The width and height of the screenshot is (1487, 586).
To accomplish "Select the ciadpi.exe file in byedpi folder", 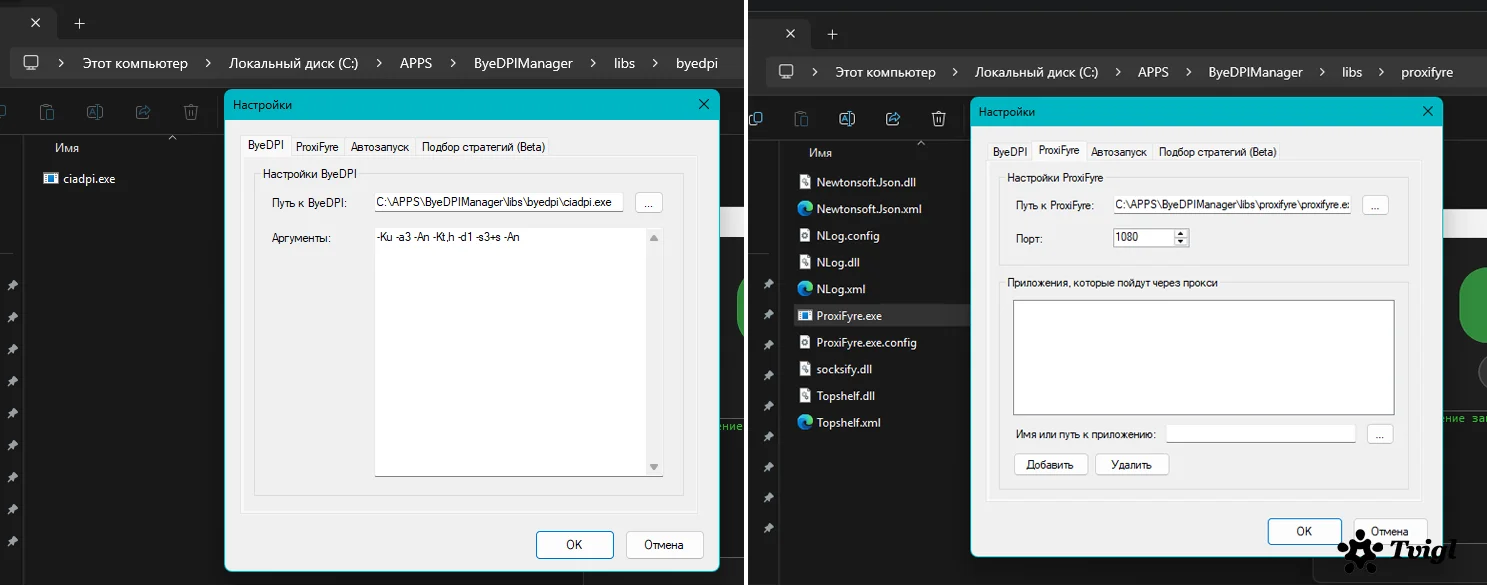I will [91, 179].
